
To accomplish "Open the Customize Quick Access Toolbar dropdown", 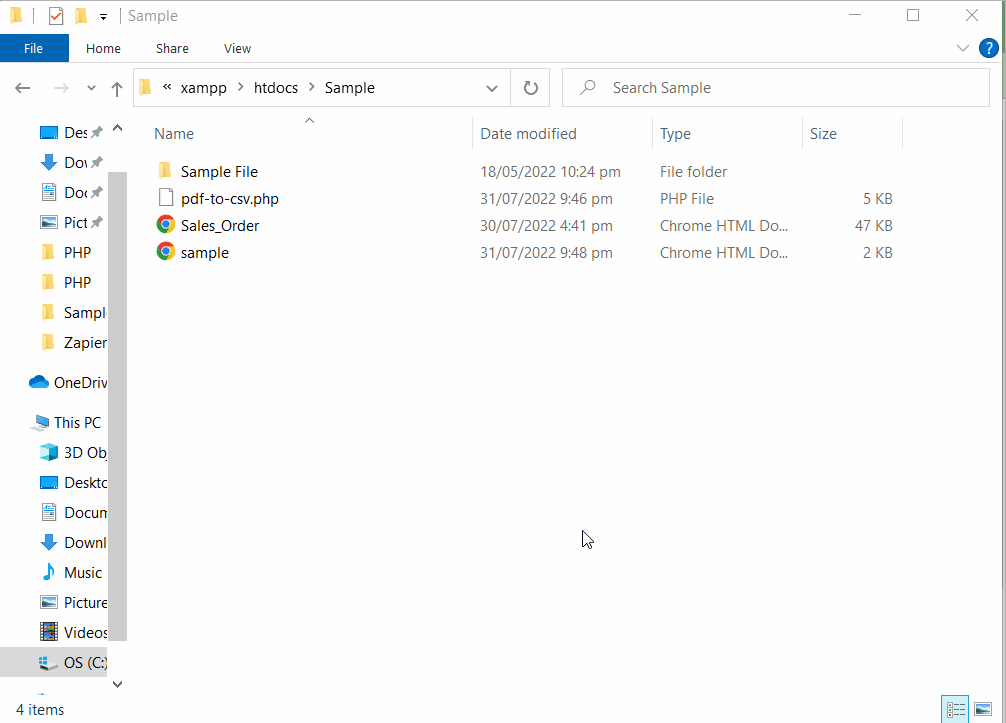I will (x=103, y=17).
